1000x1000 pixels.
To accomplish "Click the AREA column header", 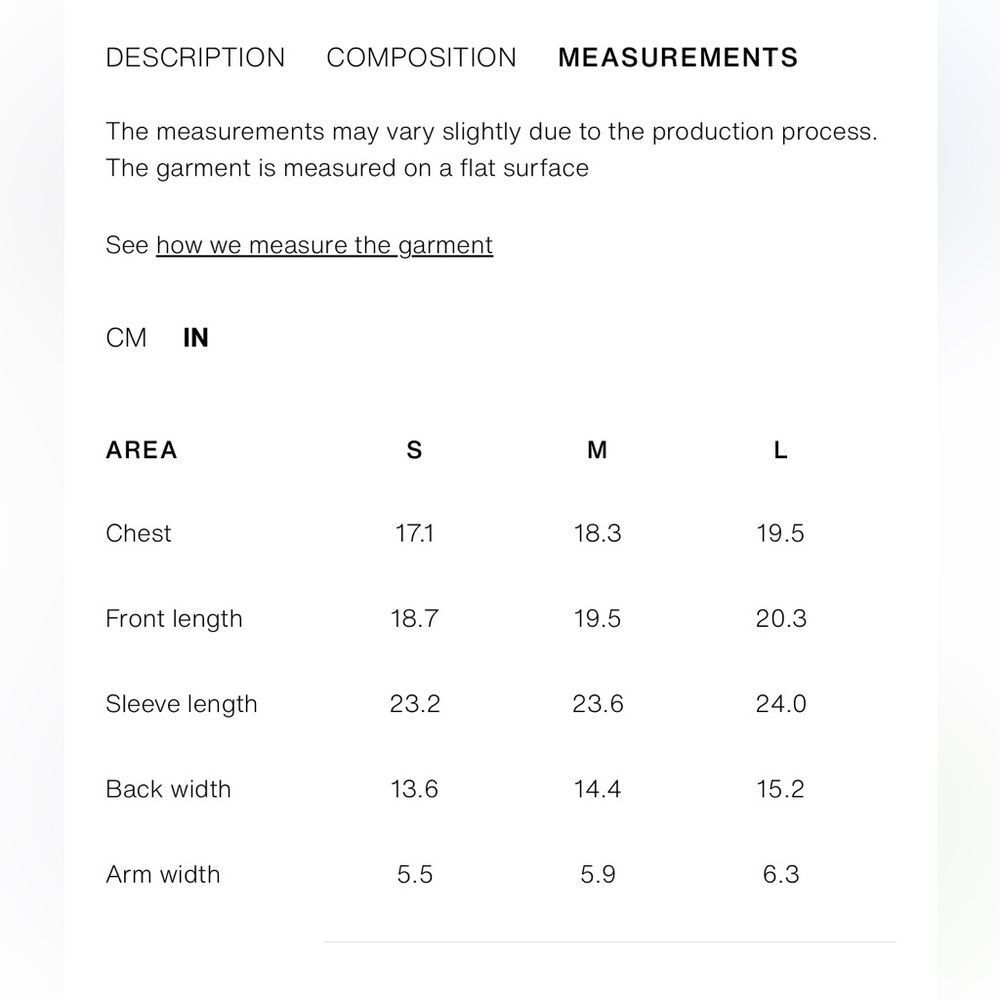I will click(142, 450).
